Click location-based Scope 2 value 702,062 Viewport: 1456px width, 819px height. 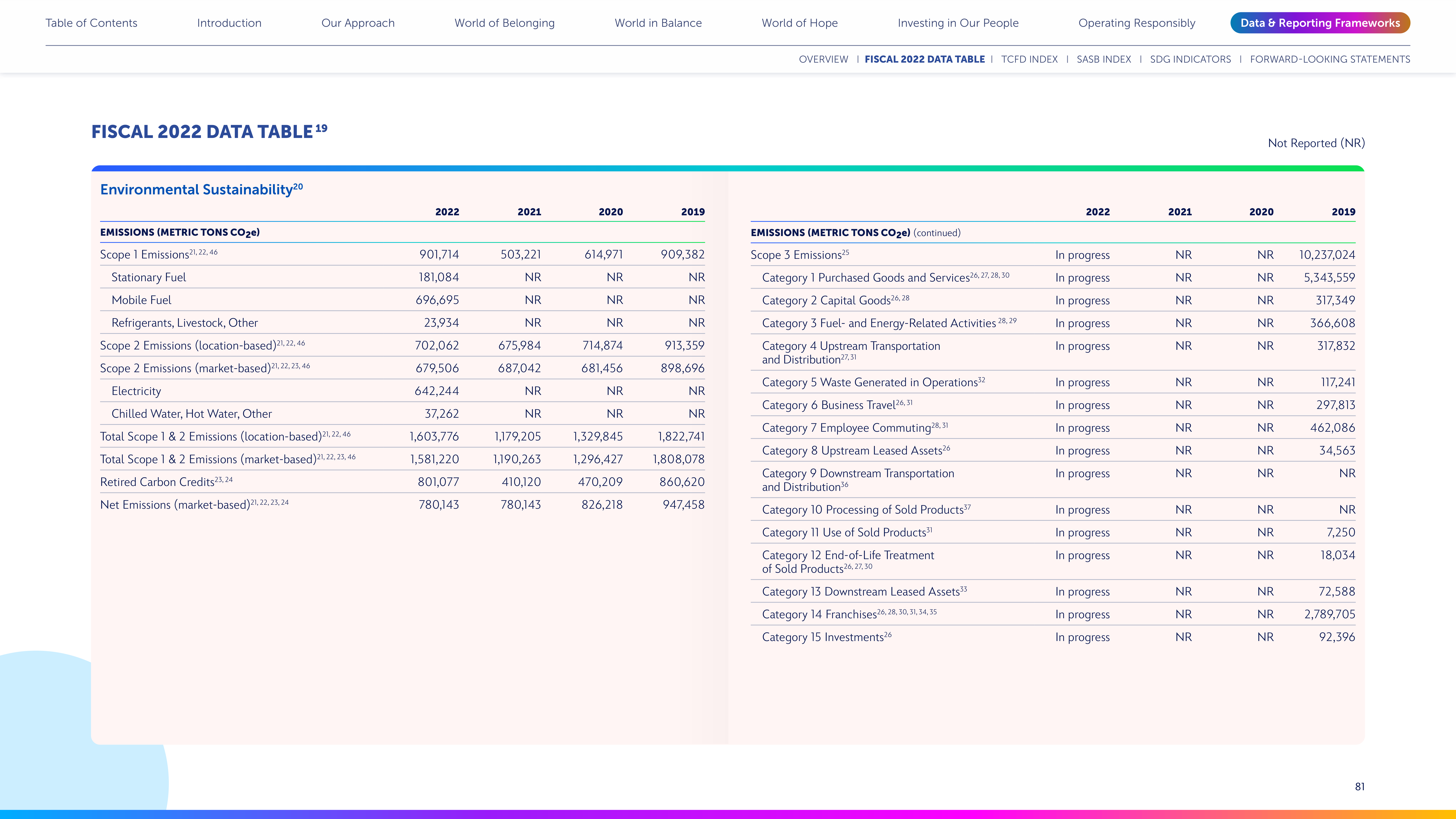pyautogui.click(x=437, y=345)
